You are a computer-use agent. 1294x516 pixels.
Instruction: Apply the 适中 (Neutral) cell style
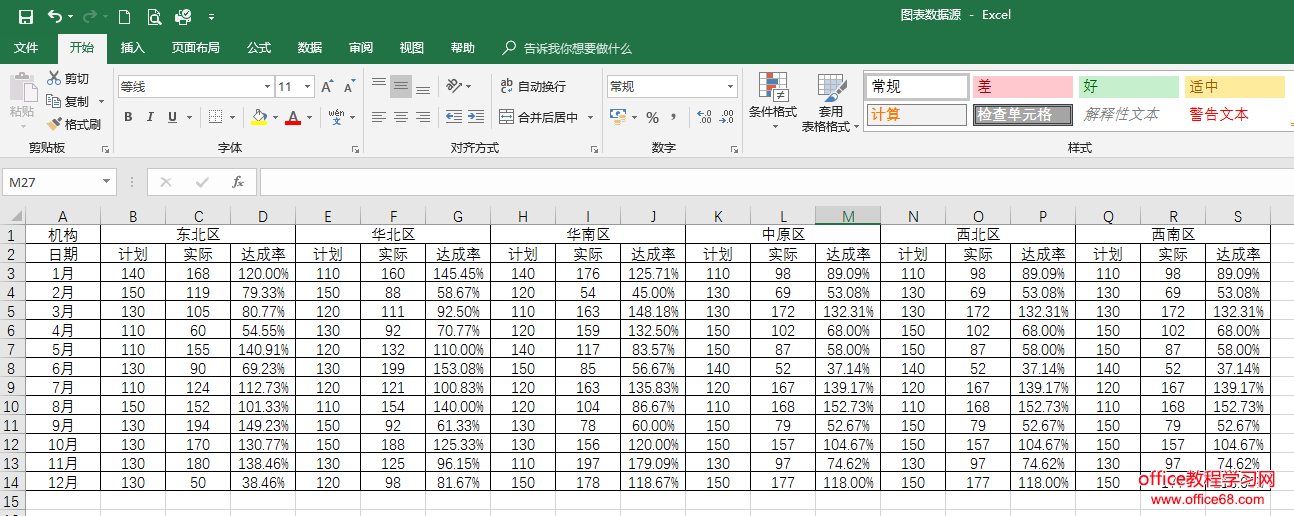point(1234,87)
